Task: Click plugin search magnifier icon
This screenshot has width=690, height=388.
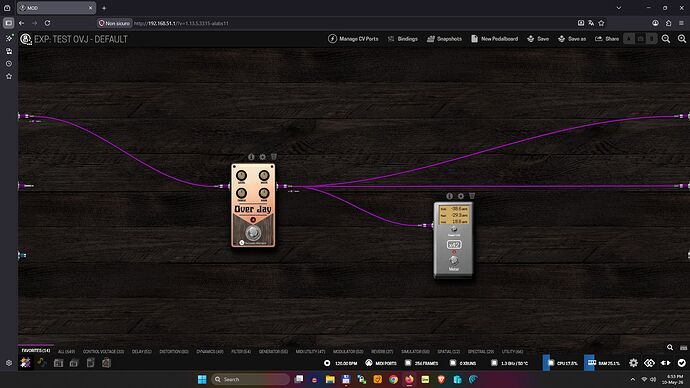Action: pos(670,348)
